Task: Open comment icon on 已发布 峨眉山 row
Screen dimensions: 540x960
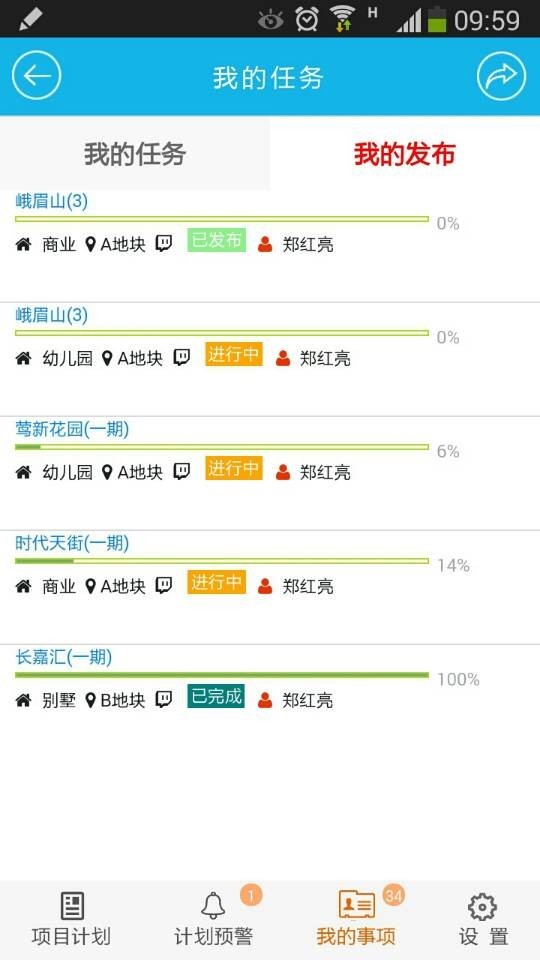Action: (x=163, y=244)
